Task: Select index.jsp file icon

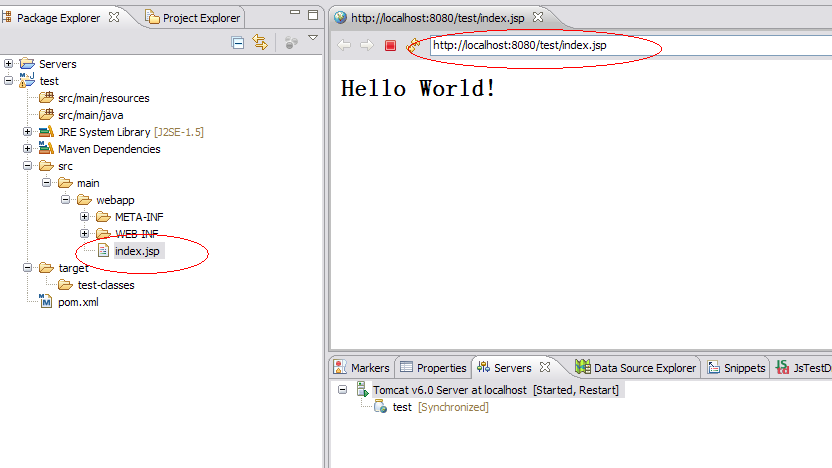Action: (x=103, y=250)
